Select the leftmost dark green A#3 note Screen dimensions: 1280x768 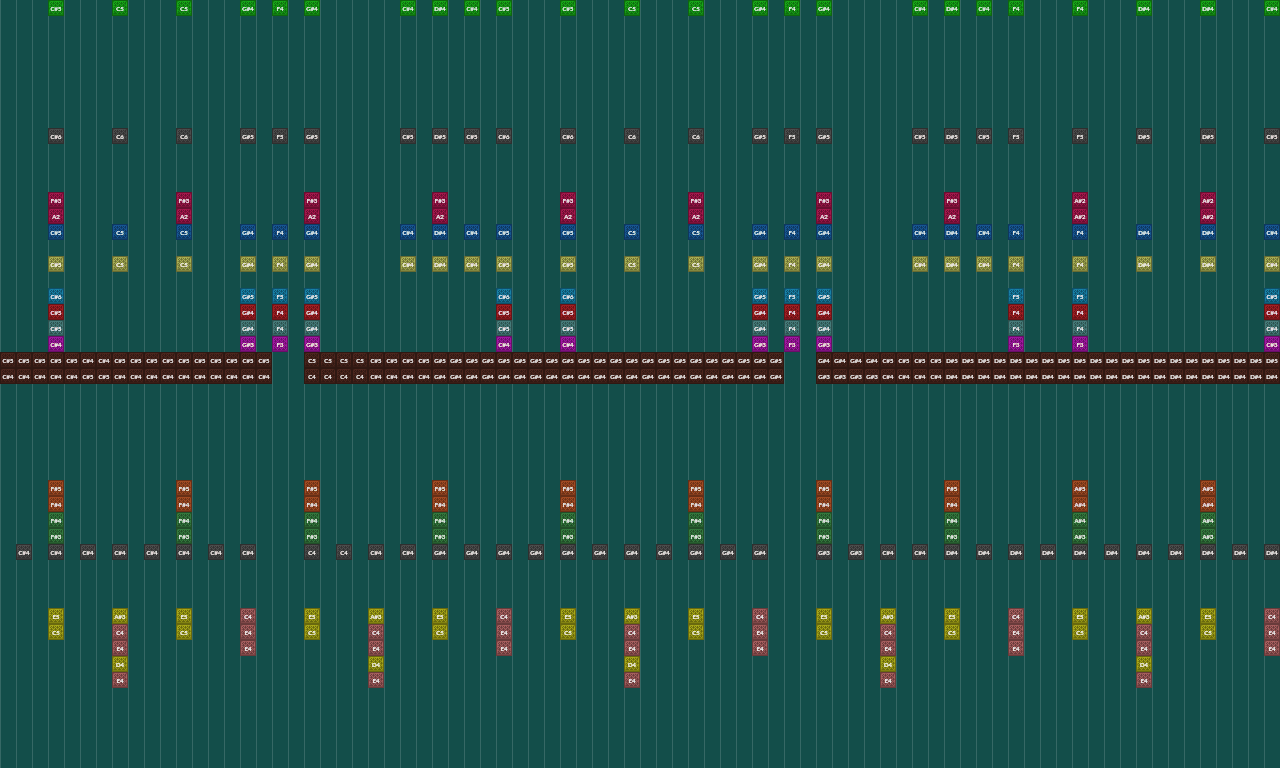[x=1080, y=536]
